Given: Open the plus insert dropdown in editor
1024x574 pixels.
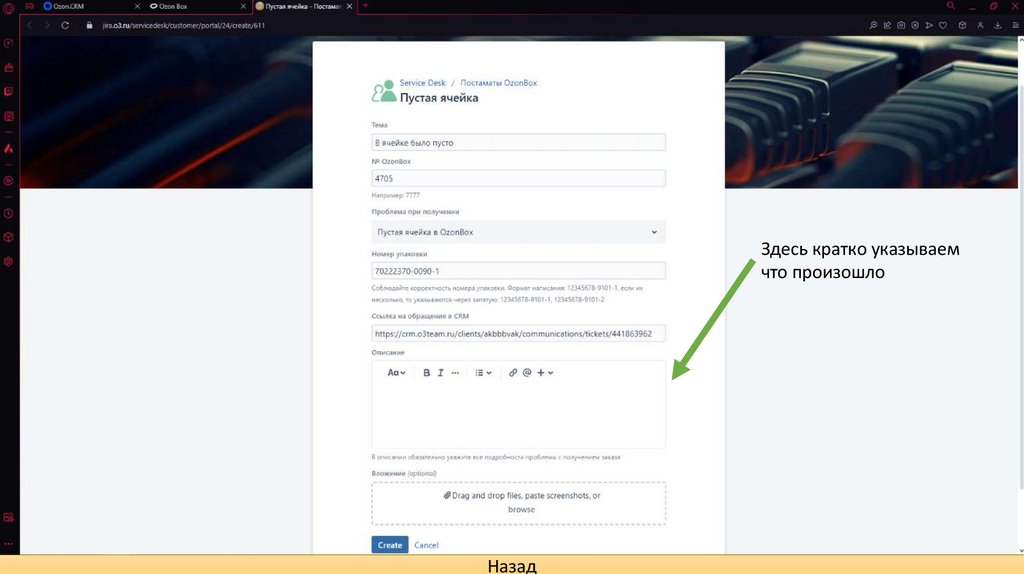Looking at the screenshot, I should (x=545, y=373).
